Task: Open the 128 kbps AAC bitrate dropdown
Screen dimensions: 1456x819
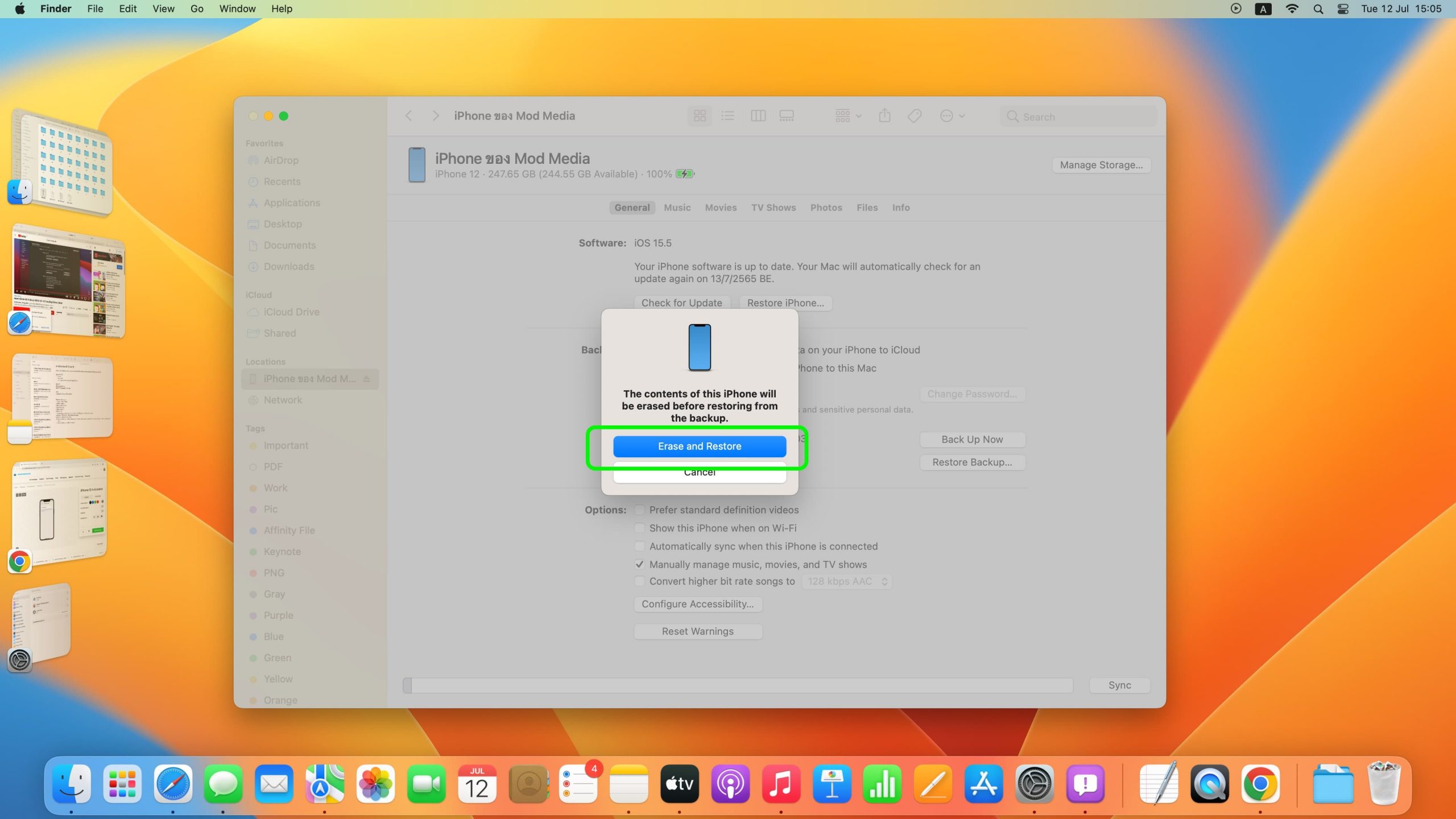Action: click(847, 581)
